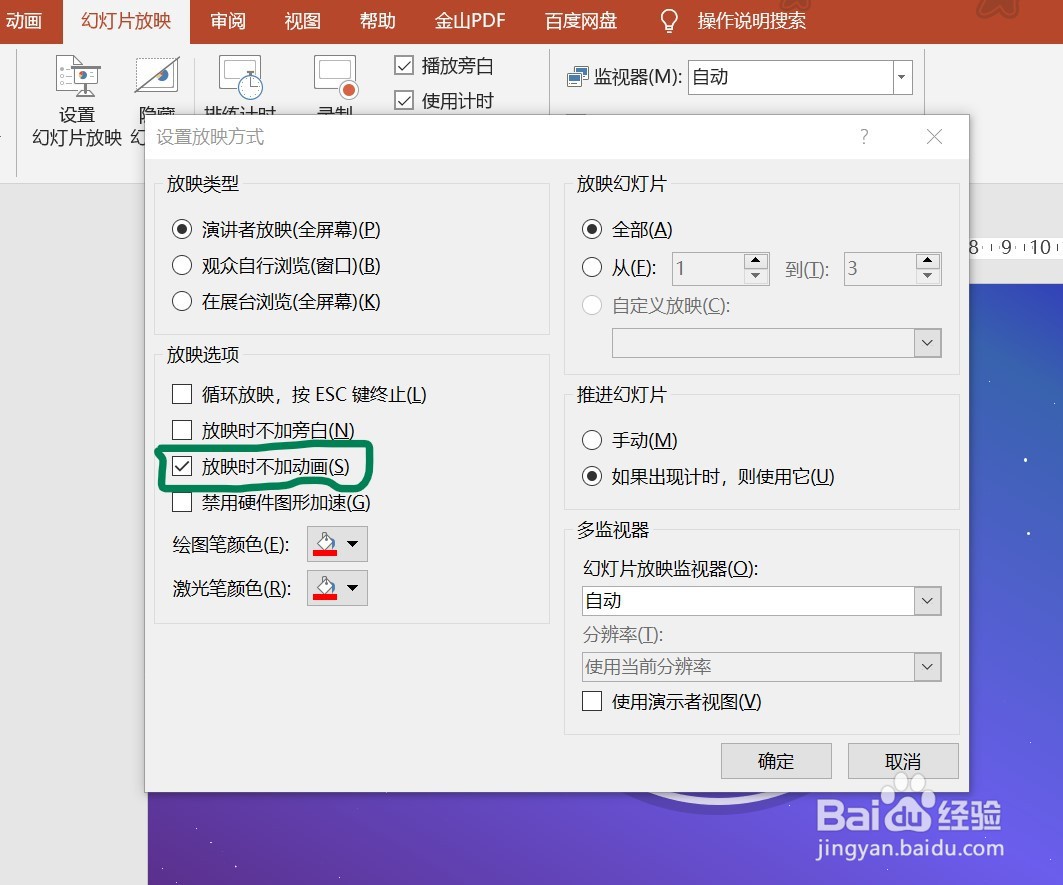Switch to the 审阅 ribbon tab

(x=227, y=20)
